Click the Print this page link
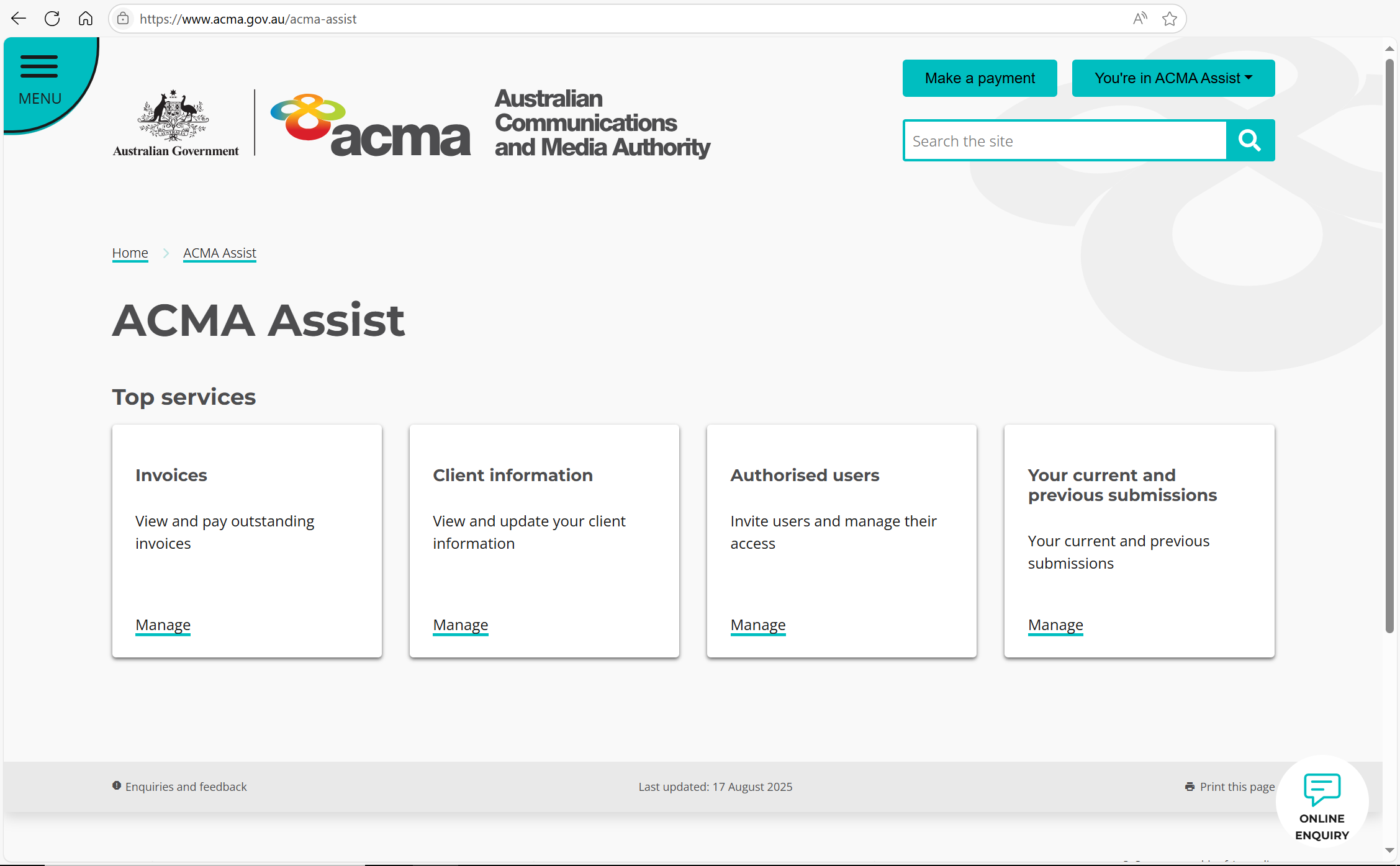This screenshot has height=866, width=1400. coord(1230,787)
